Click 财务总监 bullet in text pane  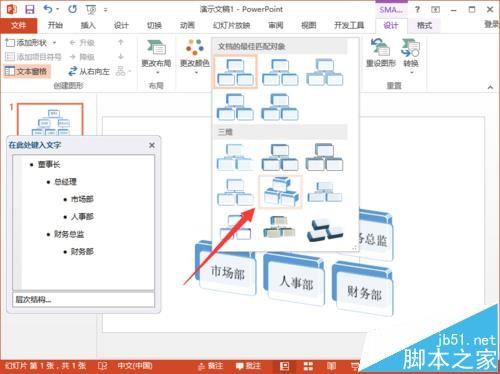pos(69,234)
